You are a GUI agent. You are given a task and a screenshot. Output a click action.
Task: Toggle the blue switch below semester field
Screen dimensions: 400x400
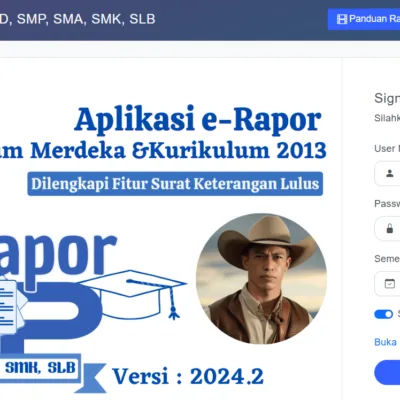coord(383,314)
